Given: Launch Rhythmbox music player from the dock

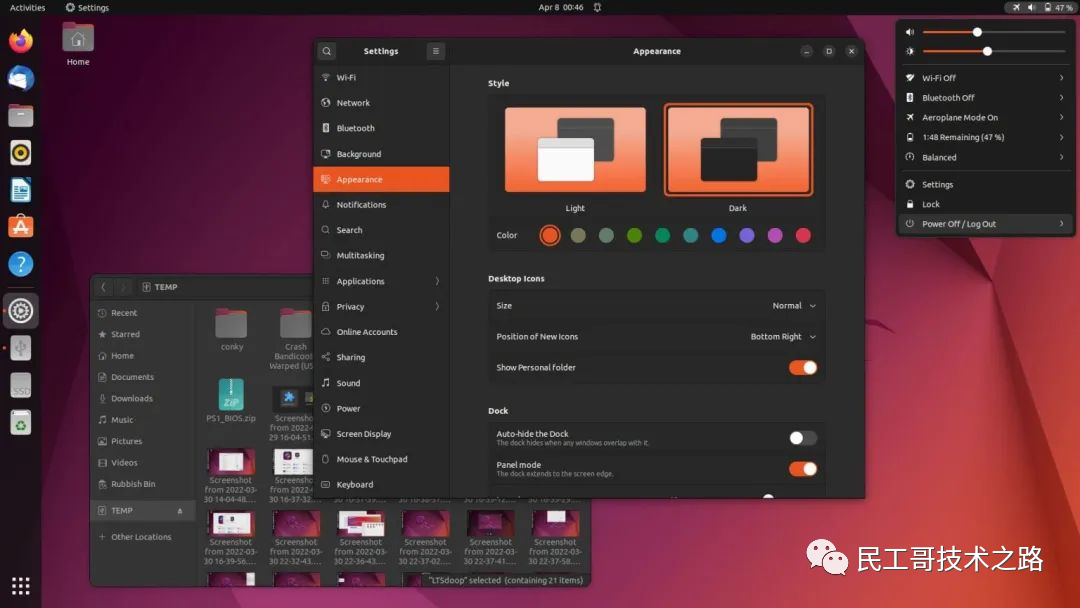Looking at the screenshot, I should coord(21,153).
